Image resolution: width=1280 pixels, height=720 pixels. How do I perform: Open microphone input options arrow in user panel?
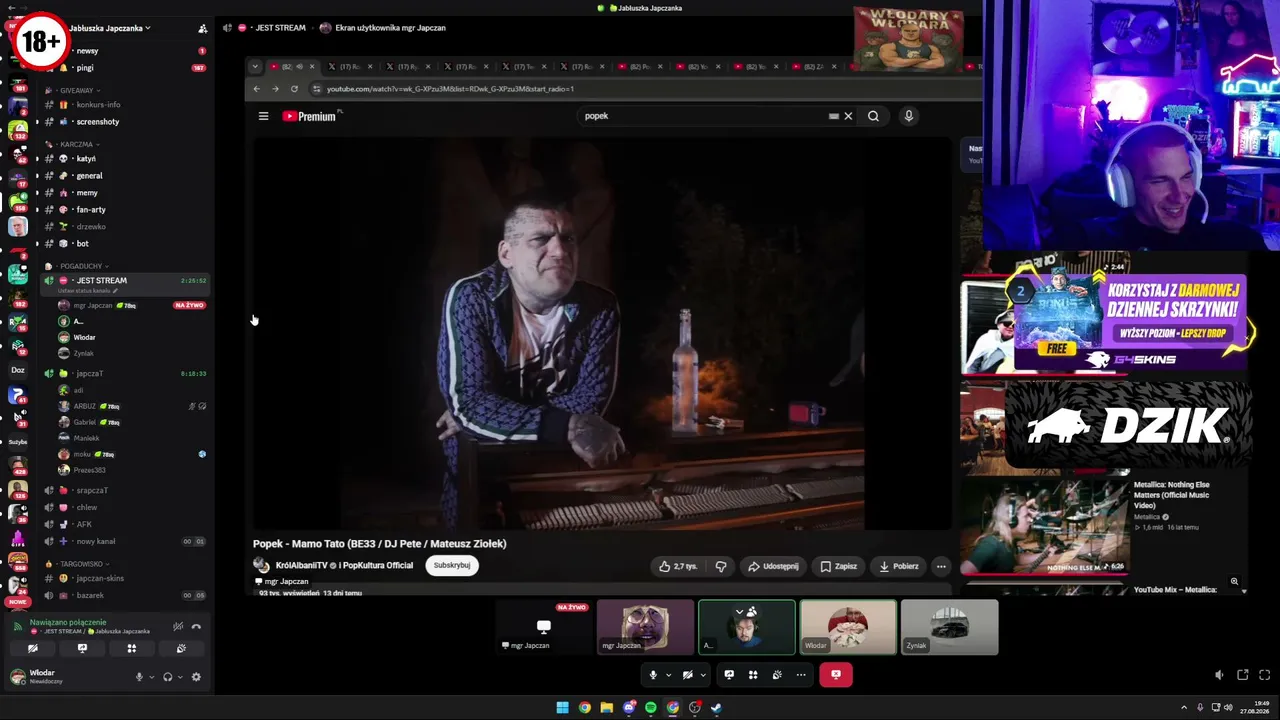(x=151, y=677)
